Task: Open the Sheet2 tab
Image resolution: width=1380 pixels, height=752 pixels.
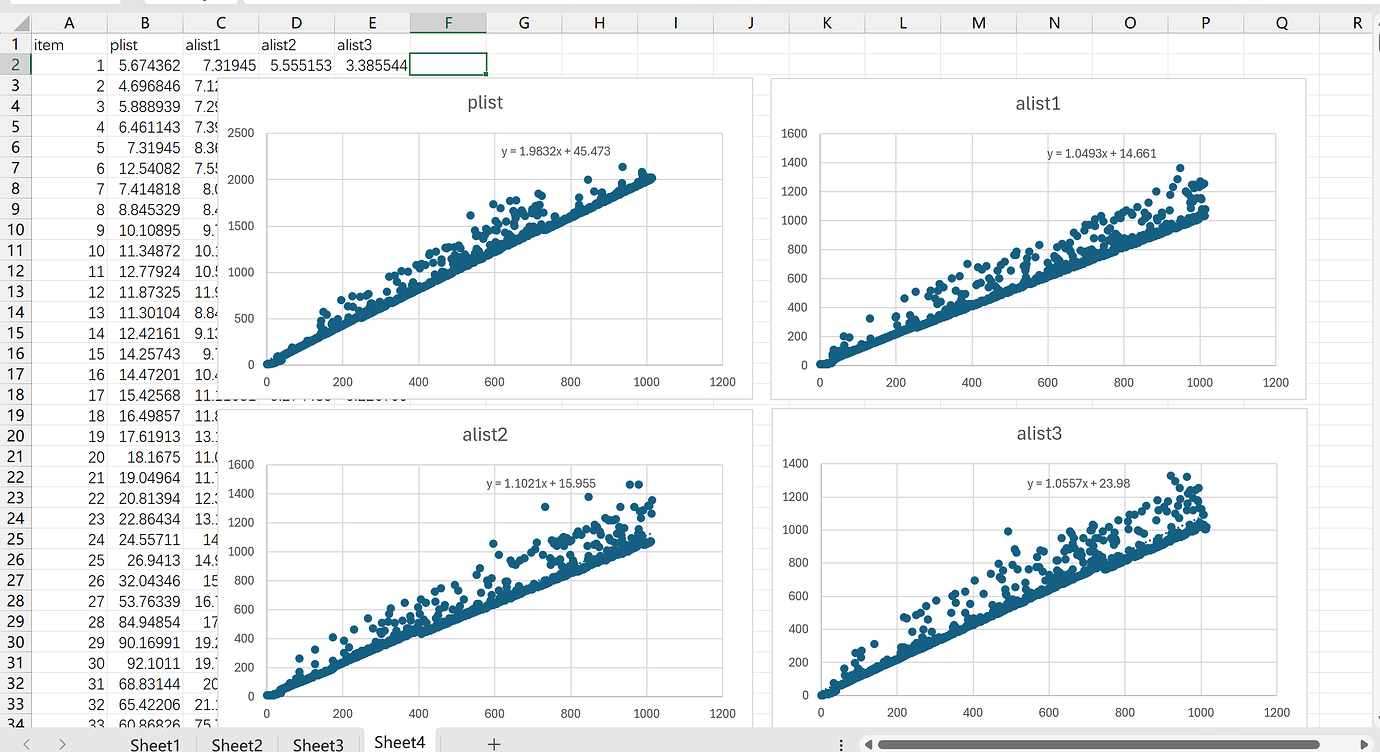Action: click(x=237, y=743)
